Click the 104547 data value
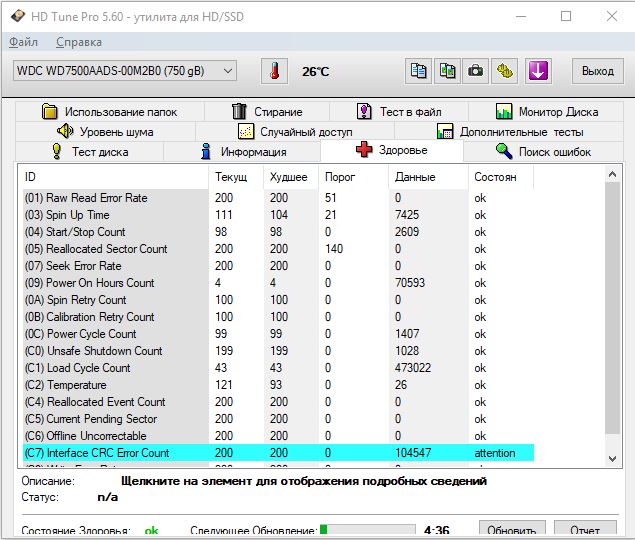Screen dimensions: 635x540 point(413,453)
